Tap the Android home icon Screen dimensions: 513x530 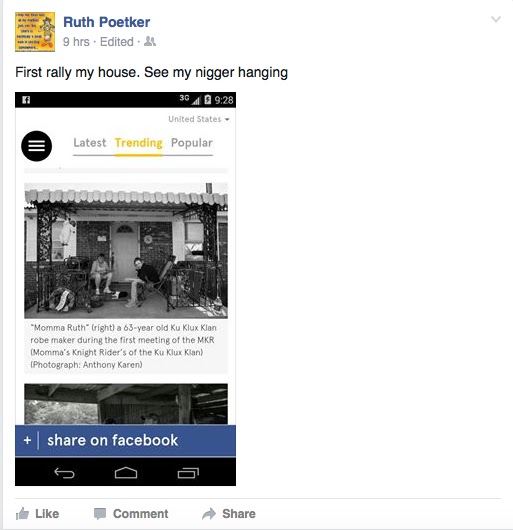pos(126,473)
